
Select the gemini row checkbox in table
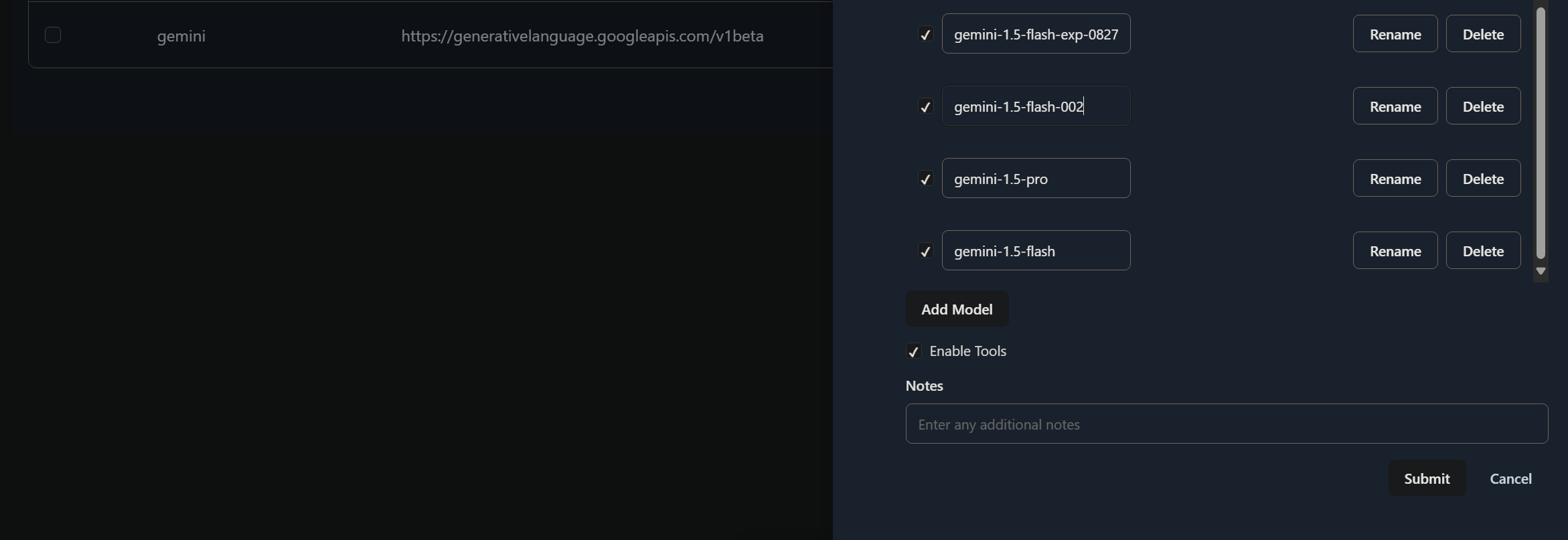(x=53, y=35)
